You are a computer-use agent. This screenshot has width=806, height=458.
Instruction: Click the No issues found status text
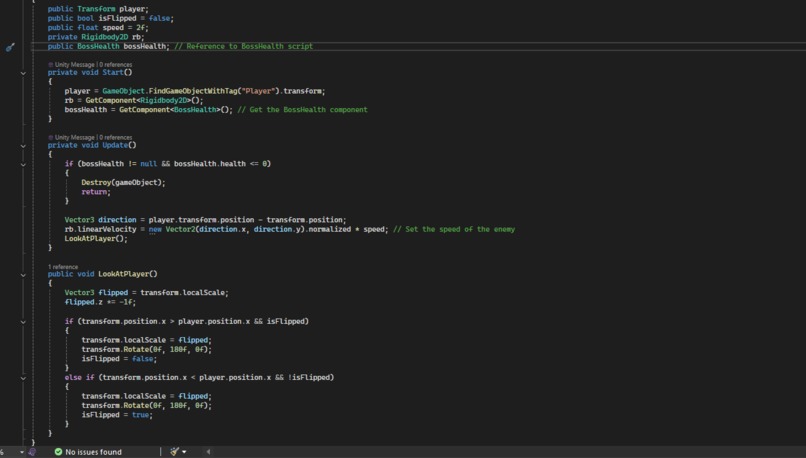pyautogui.click(x=94, y=452)
